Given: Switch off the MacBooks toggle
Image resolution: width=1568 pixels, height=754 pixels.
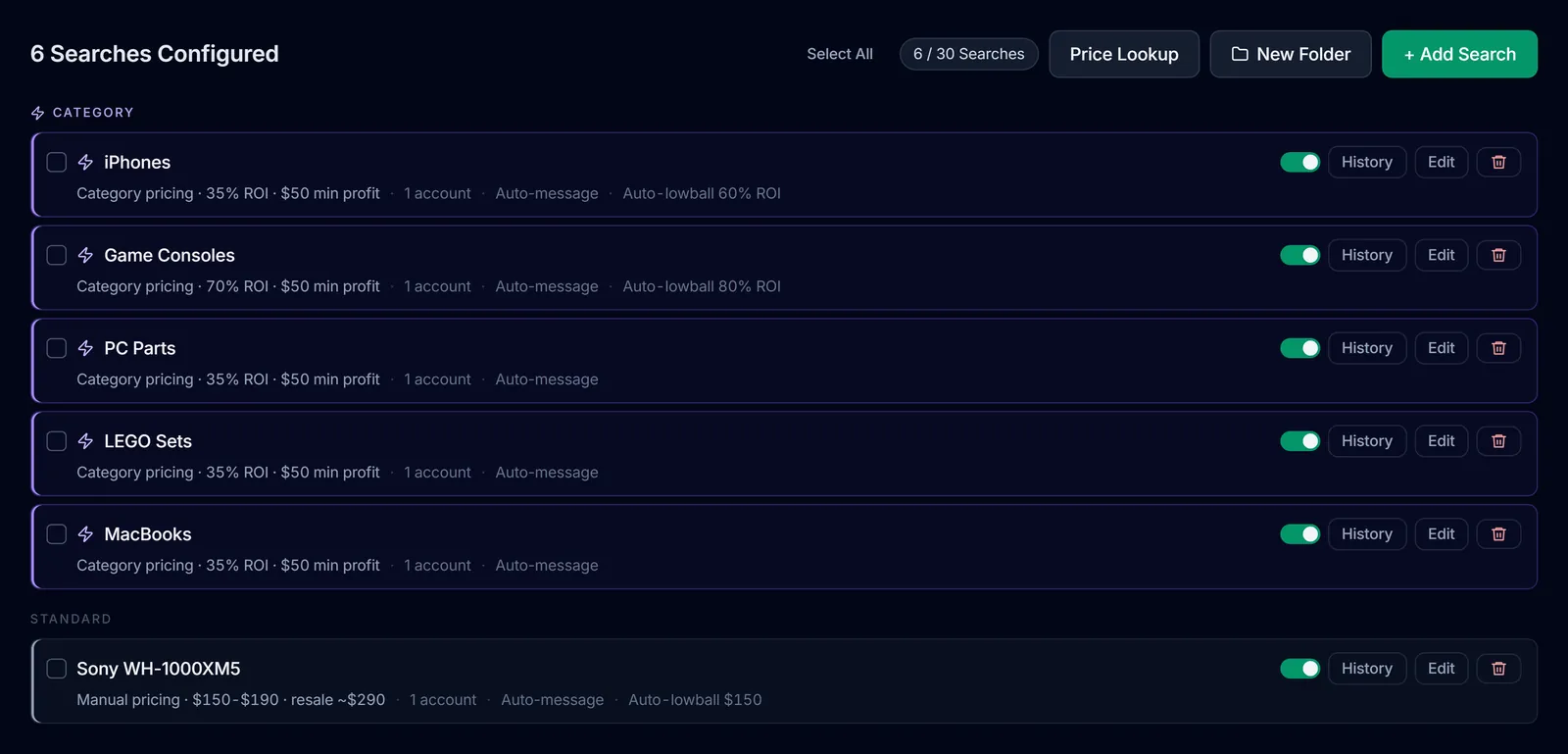Looking at the screenshot, I should (1300, 534).
